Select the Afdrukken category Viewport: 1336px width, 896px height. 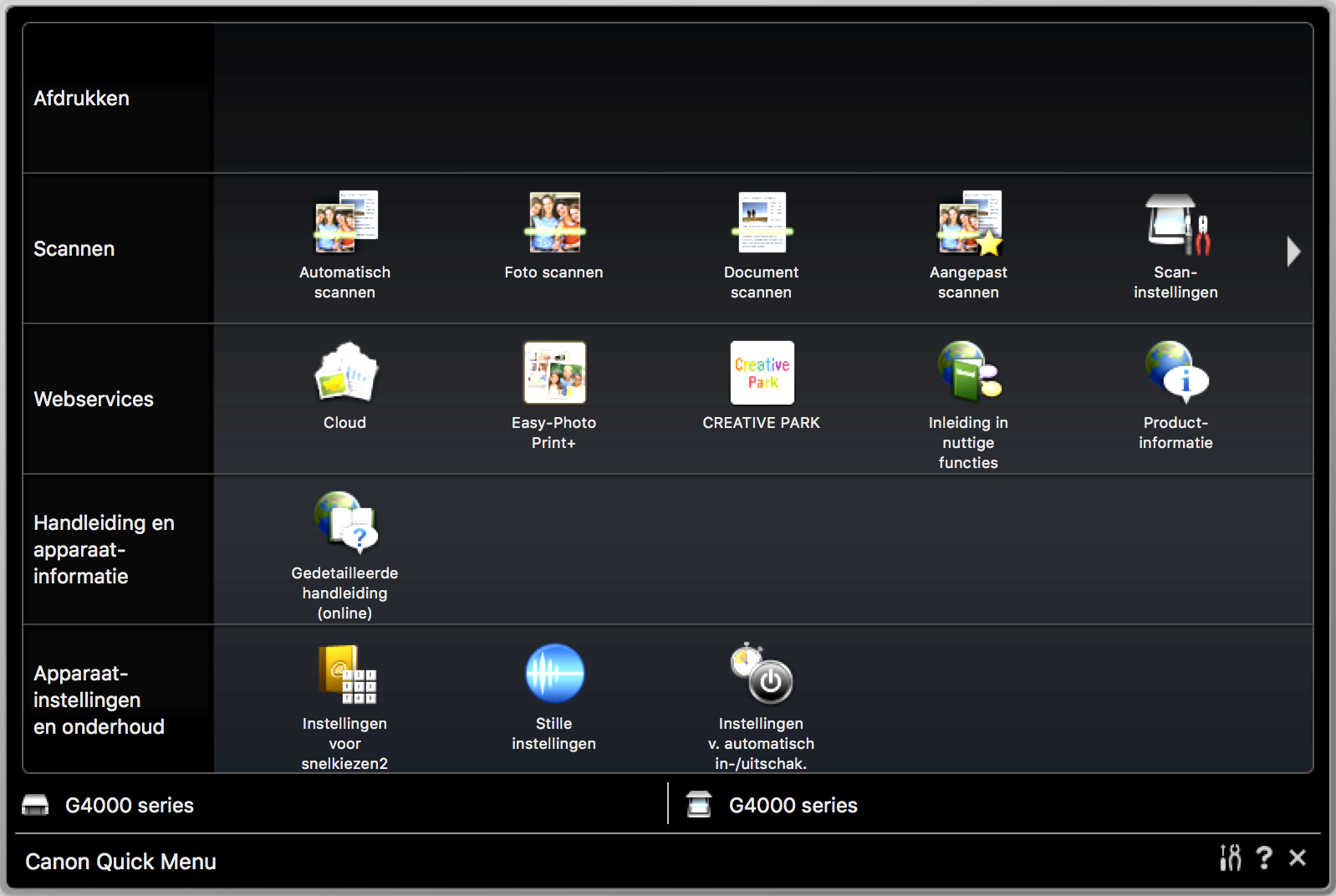81,99
